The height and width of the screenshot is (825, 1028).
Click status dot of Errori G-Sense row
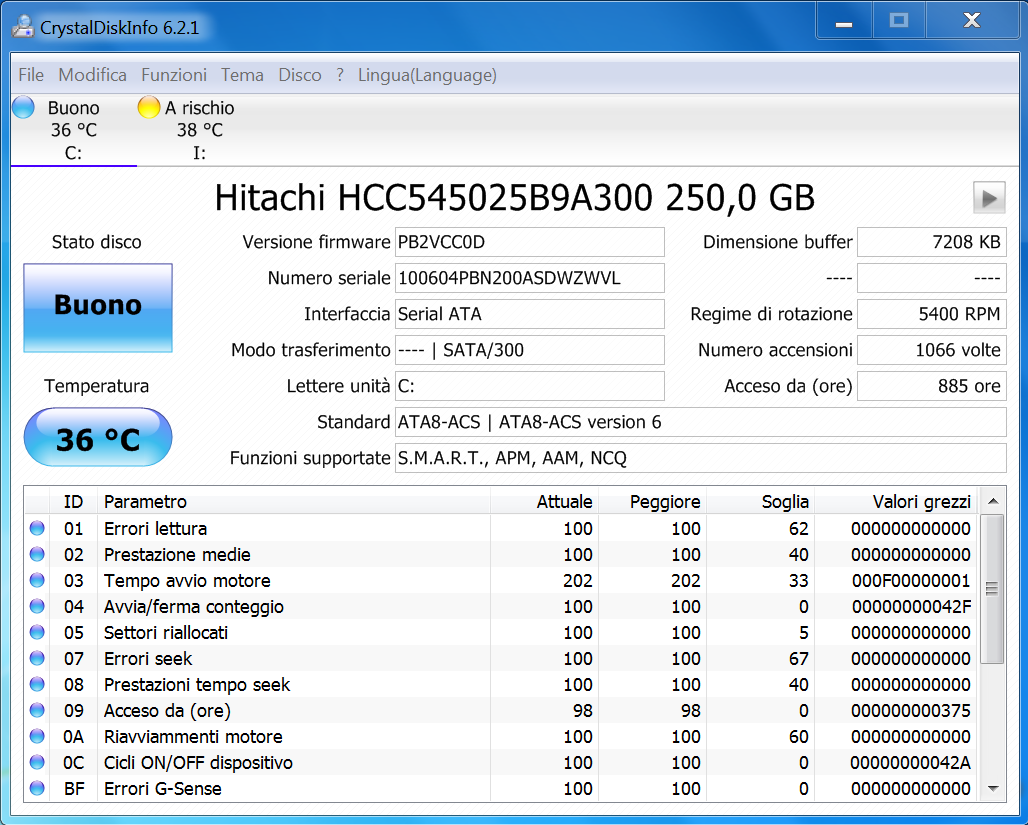tap(37, 788)
